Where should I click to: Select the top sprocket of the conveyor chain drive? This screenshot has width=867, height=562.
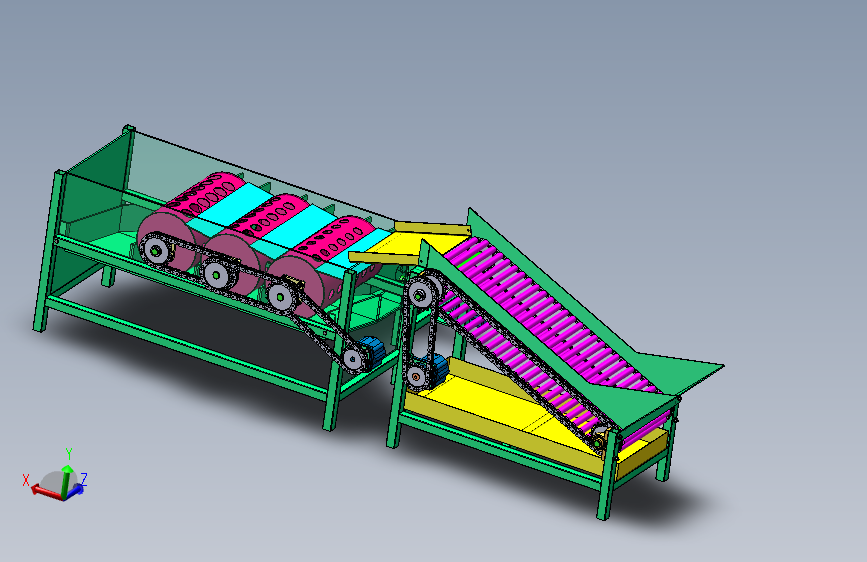(x=420, y=294)
